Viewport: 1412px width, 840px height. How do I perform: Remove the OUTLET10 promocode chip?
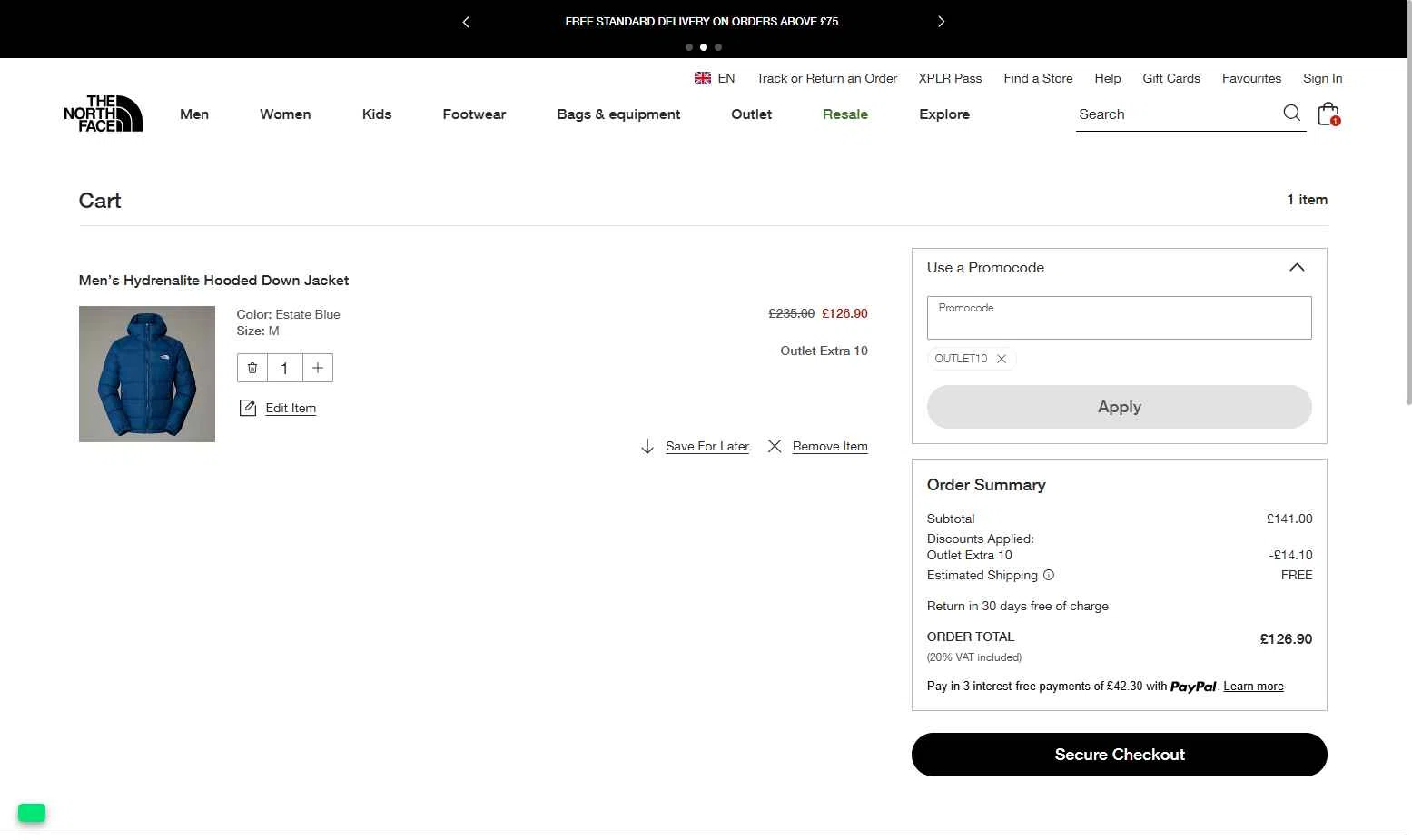tap(1002, 359)
